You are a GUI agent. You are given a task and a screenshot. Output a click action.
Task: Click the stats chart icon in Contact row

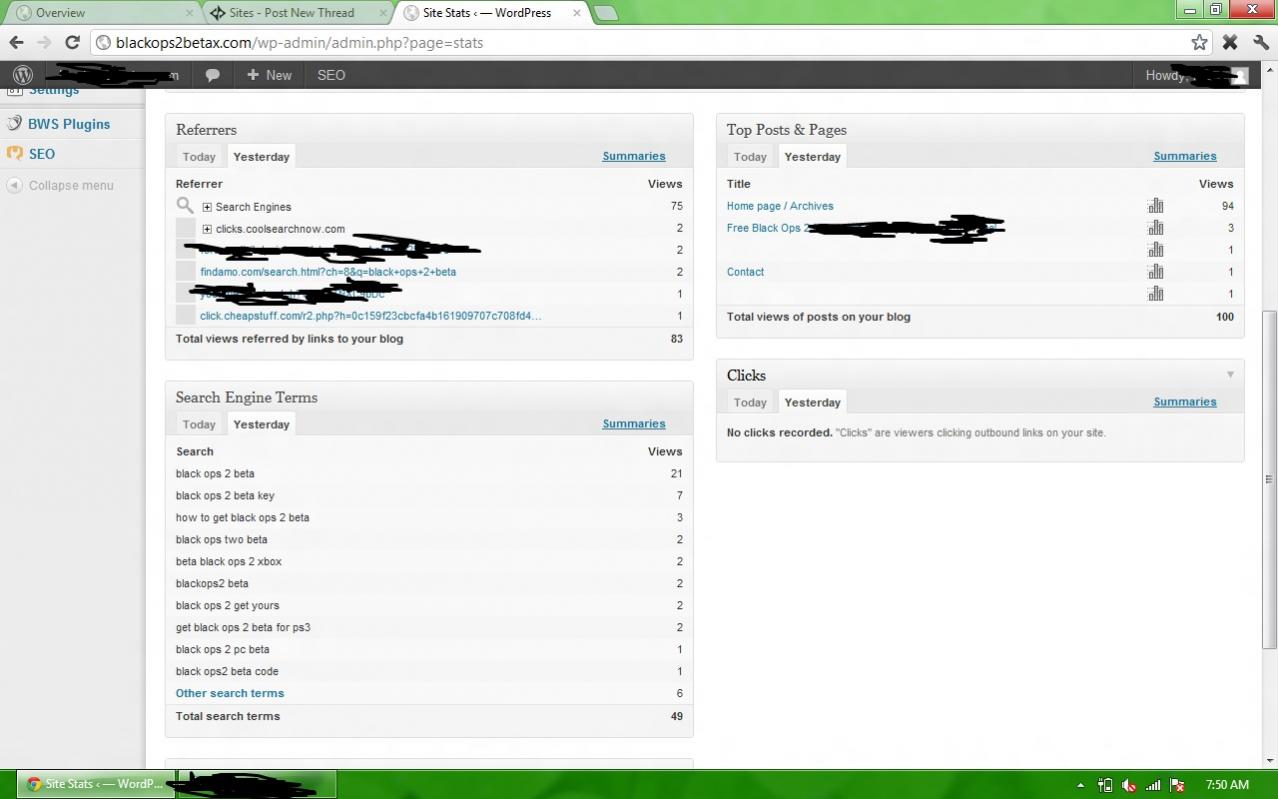(1156, 272)
